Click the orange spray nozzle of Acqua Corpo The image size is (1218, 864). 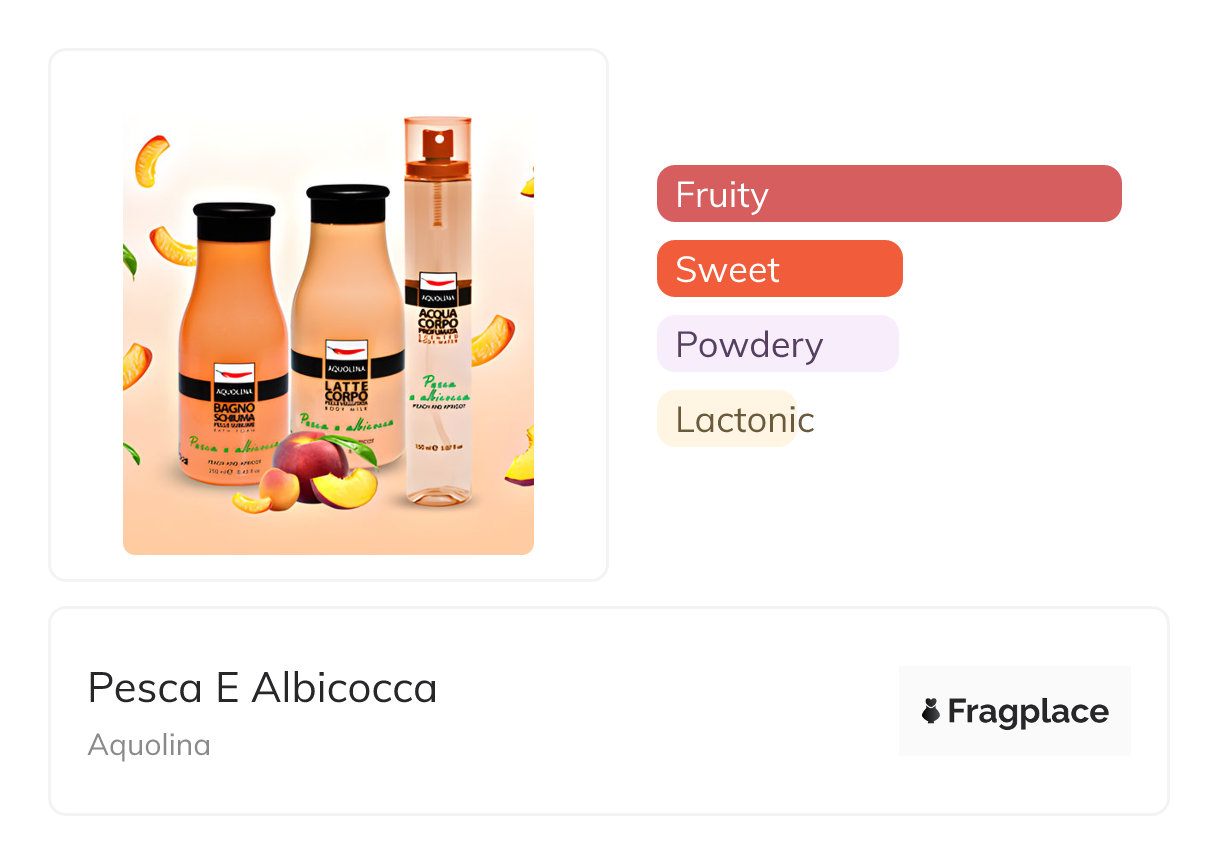pos(437,142)
